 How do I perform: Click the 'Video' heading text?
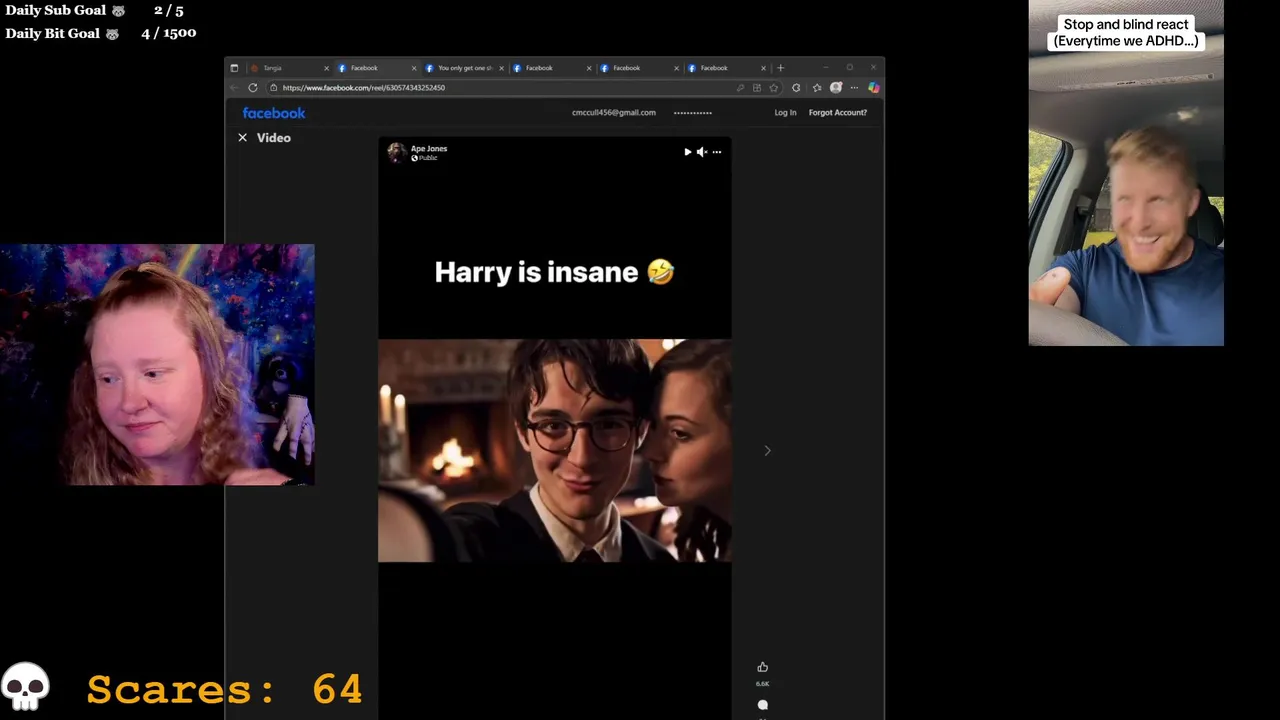click(274, 138)
